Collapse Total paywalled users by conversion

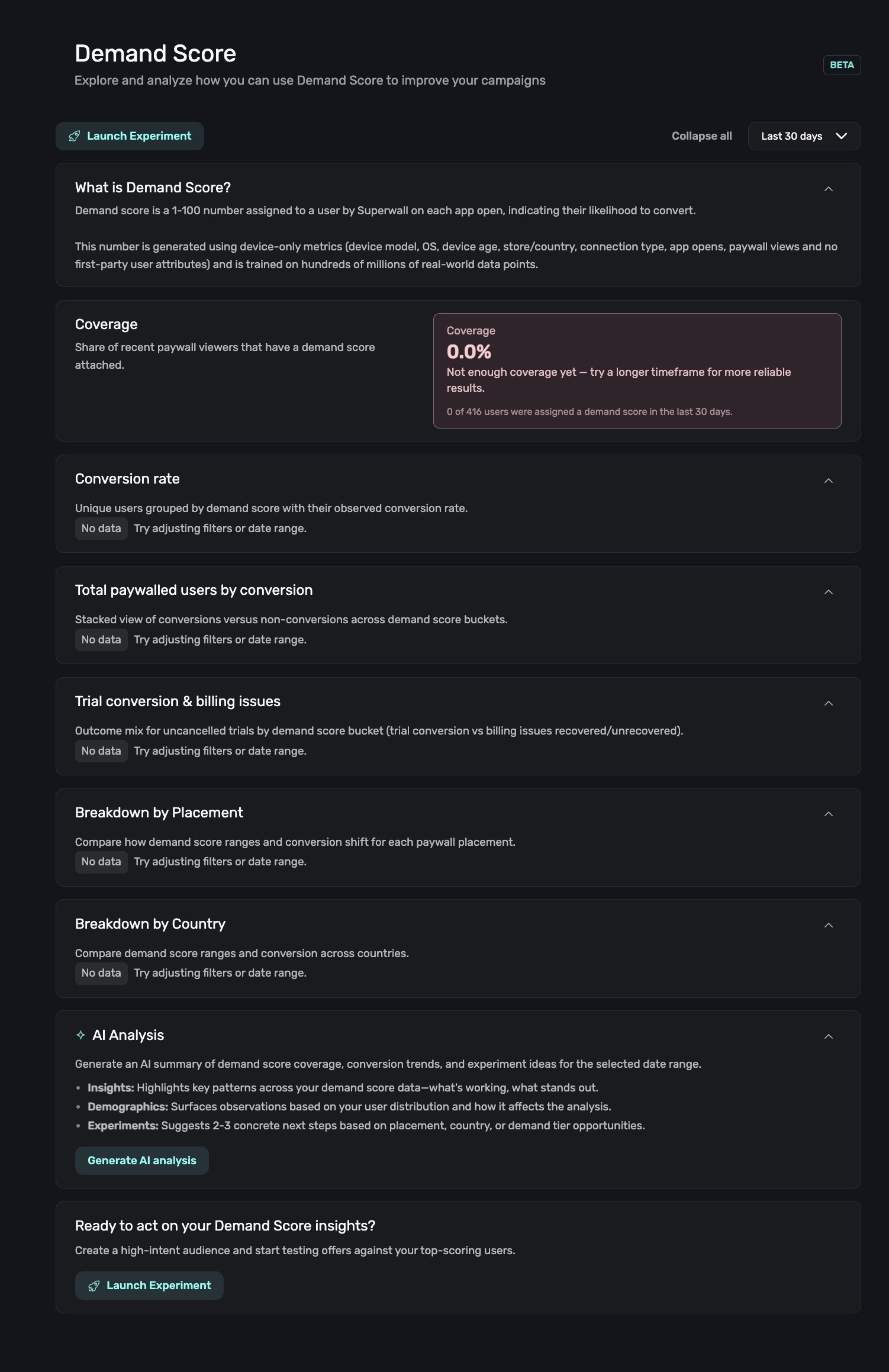828,592
